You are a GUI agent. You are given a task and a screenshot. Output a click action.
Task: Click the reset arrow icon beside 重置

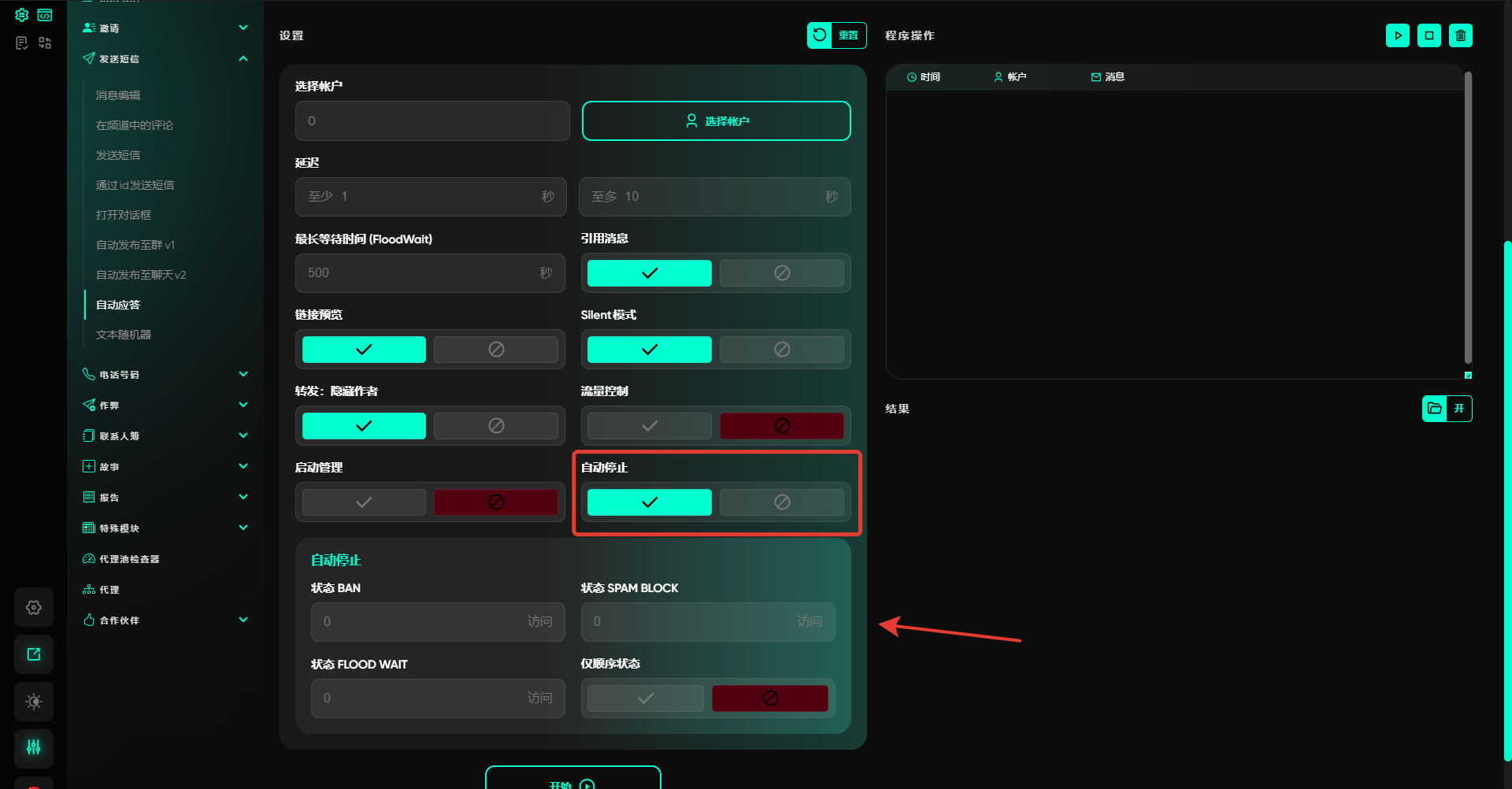820,35
